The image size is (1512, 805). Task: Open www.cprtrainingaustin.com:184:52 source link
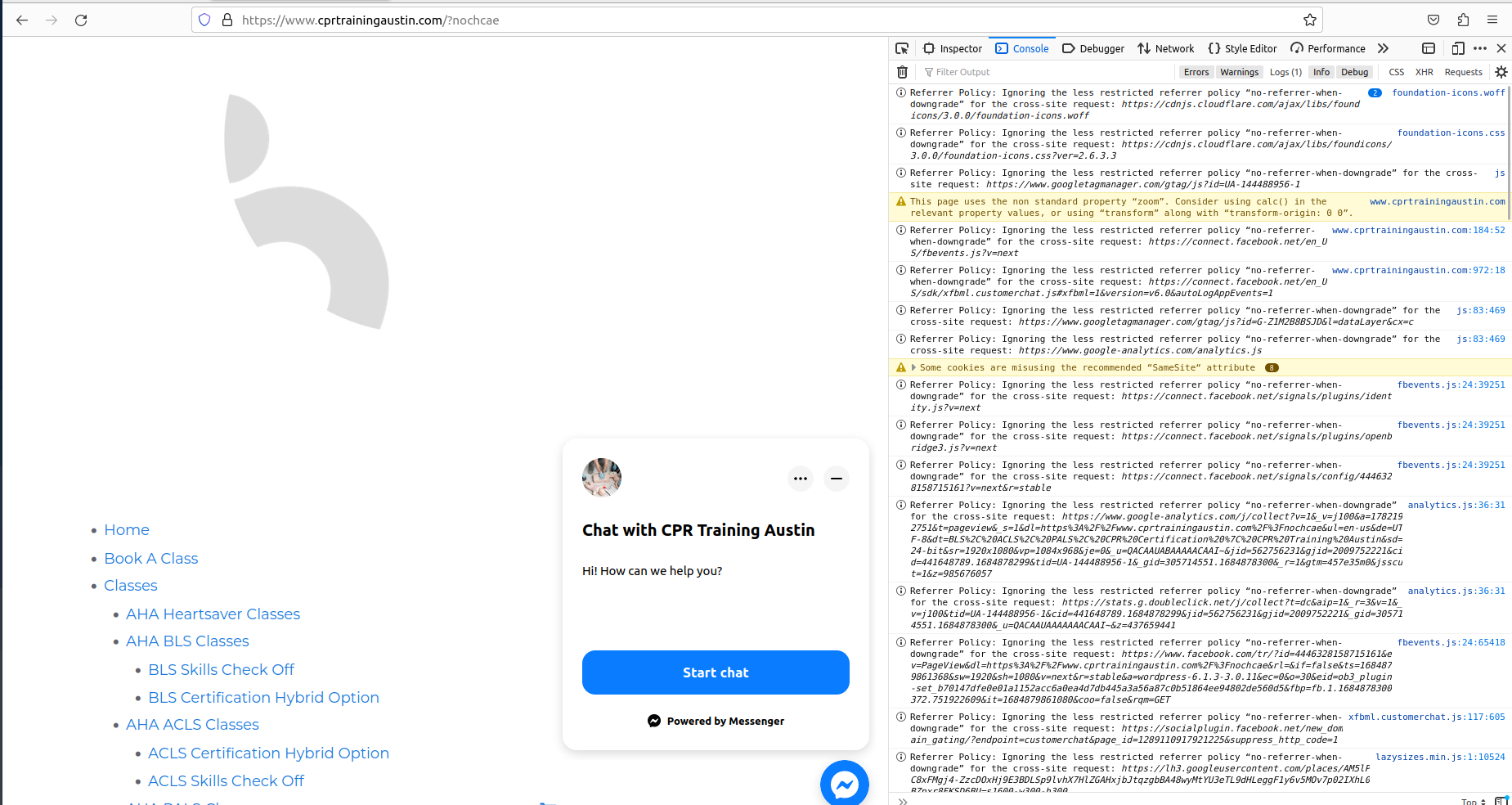click(1418, 231)
